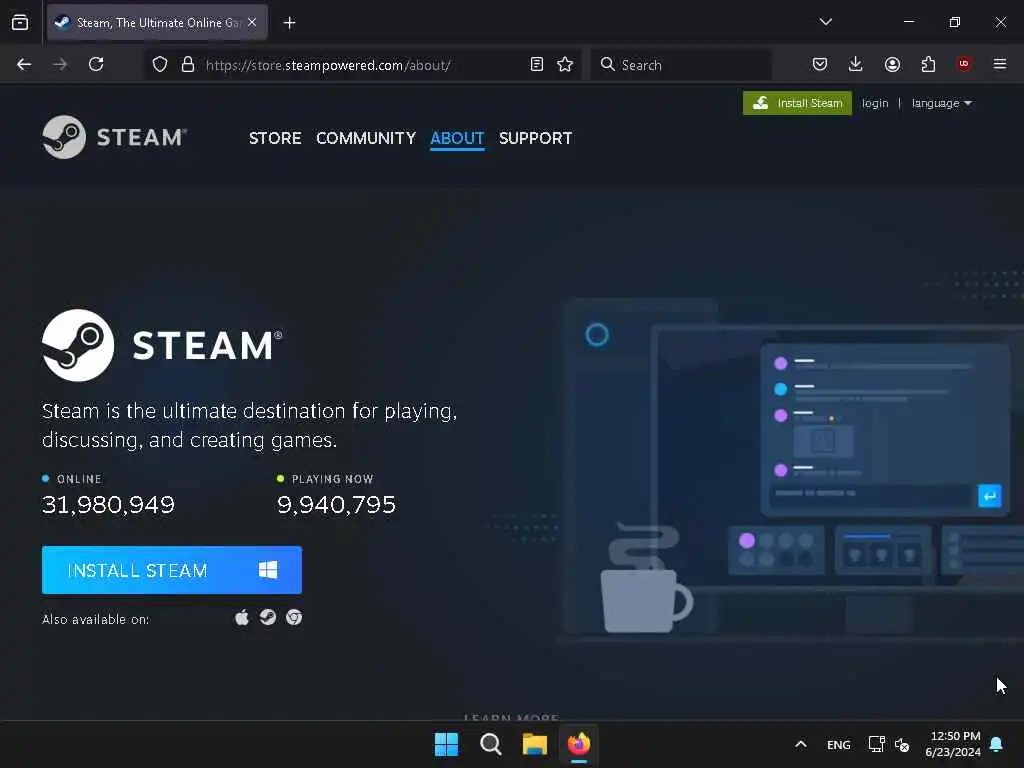Click muted volume tray icon
This screenshot has height=768, width=1024.
point(903,744)
